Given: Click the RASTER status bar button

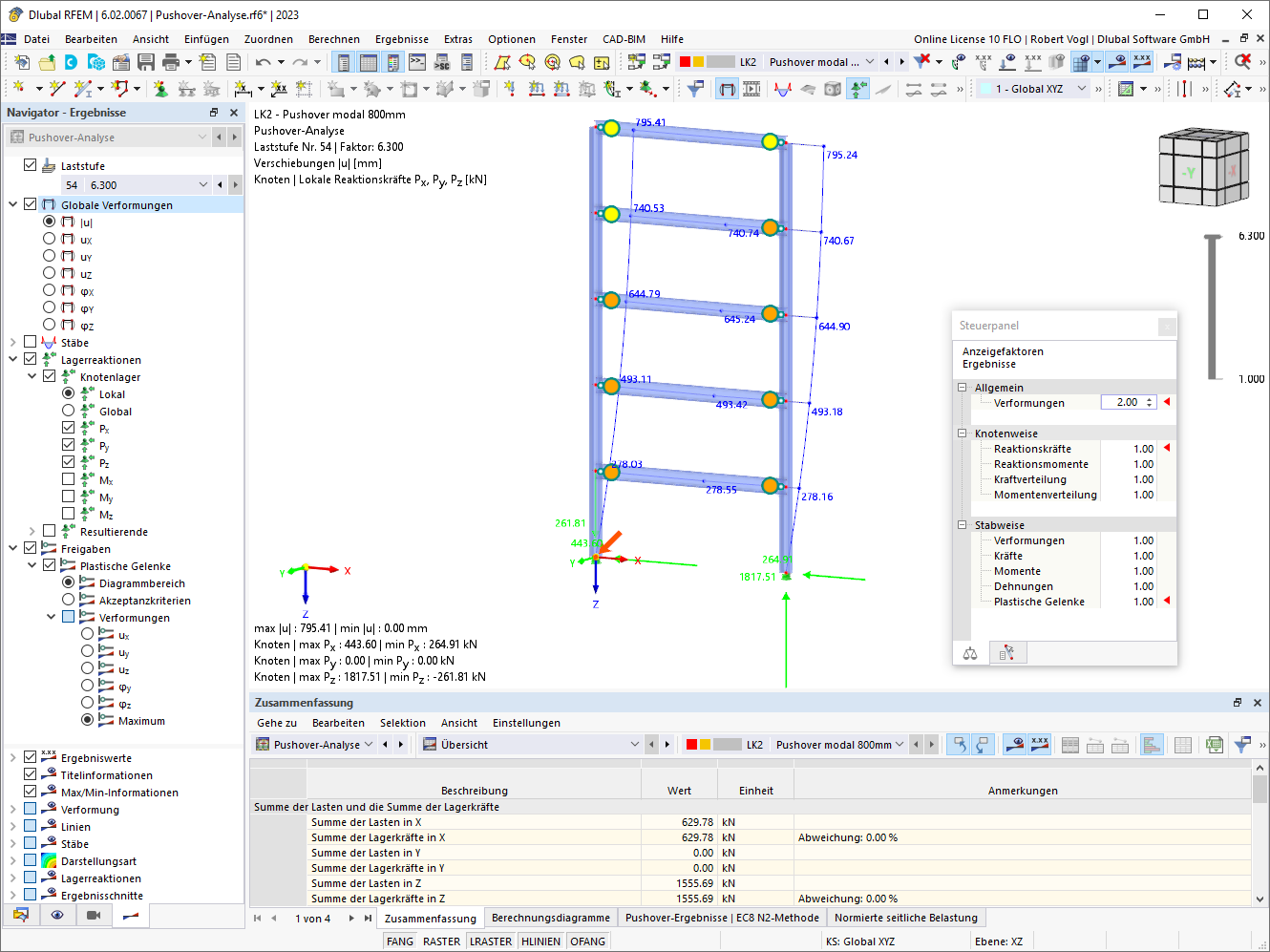Looking at the screenshot, I should pyautogui.click(x=442, y=941).
